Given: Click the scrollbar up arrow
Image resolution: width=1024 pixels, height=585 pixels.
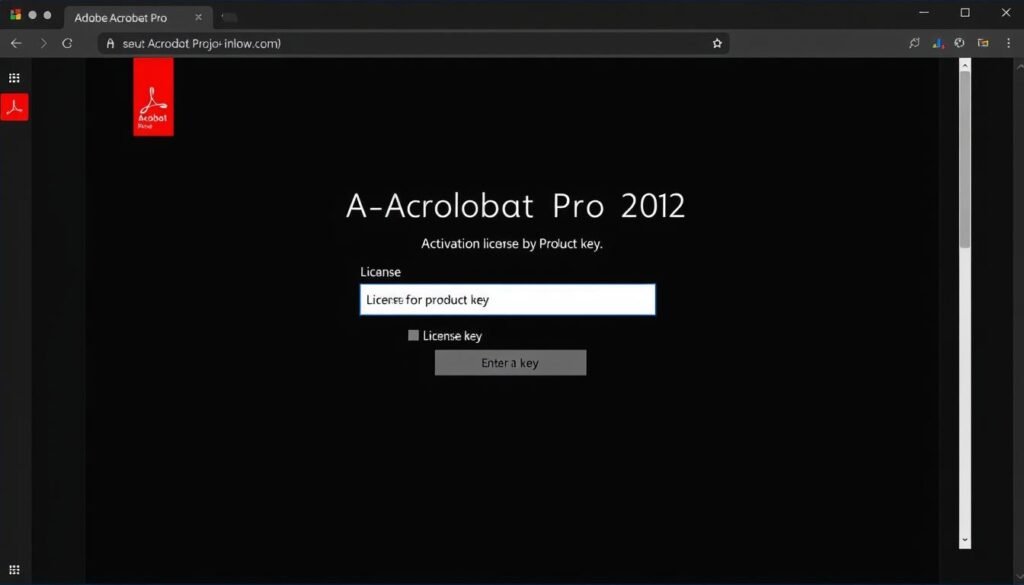Looking at the screenshot, I should tap(965, 64).
